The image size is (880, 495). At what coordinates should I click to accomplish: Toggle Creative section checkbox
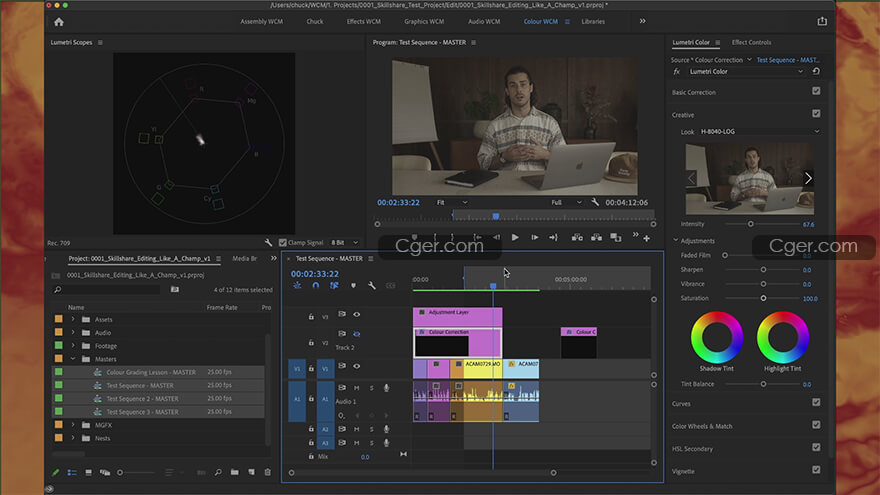click(x=816, y=113)
